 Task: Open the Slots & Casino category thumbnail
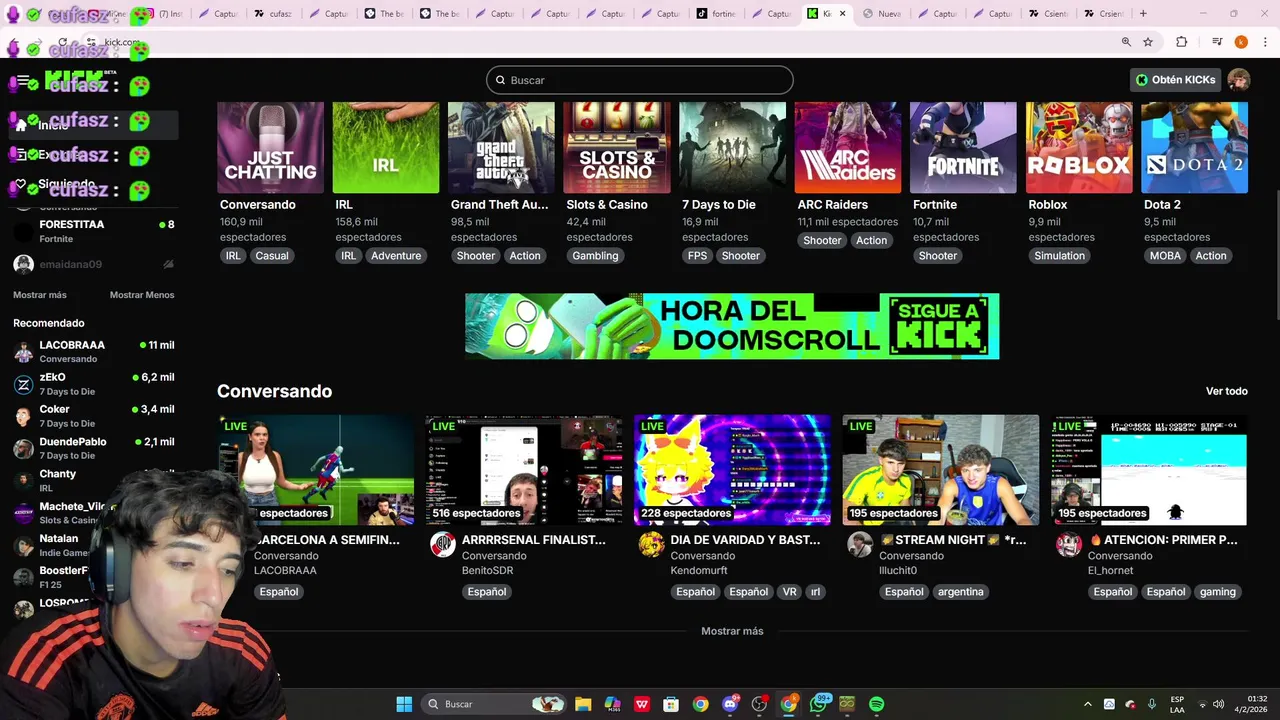[x=617, y=147]
